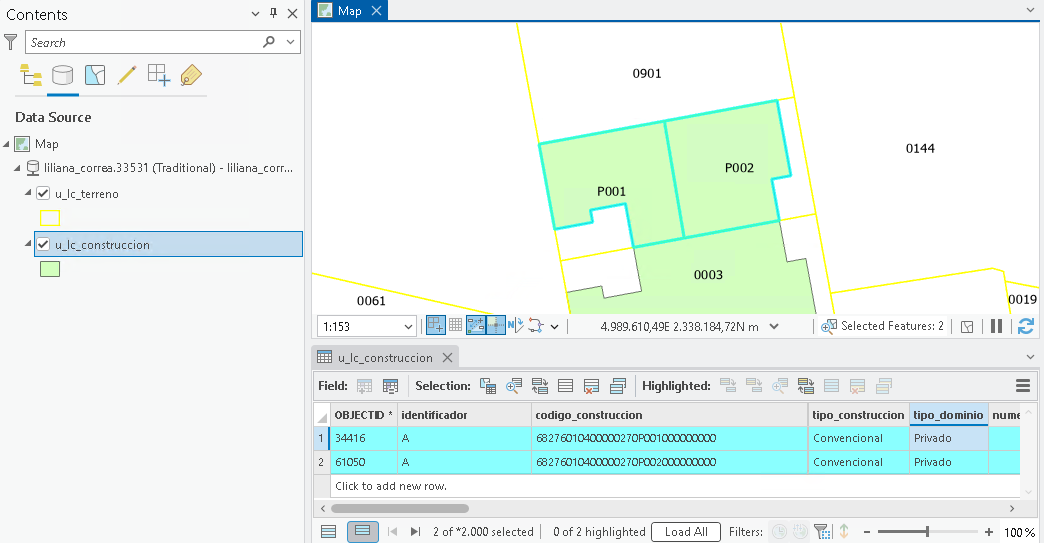Open the Contents filter funnel icon
This screenshot has height=543, width=1044.
(11, 42)
